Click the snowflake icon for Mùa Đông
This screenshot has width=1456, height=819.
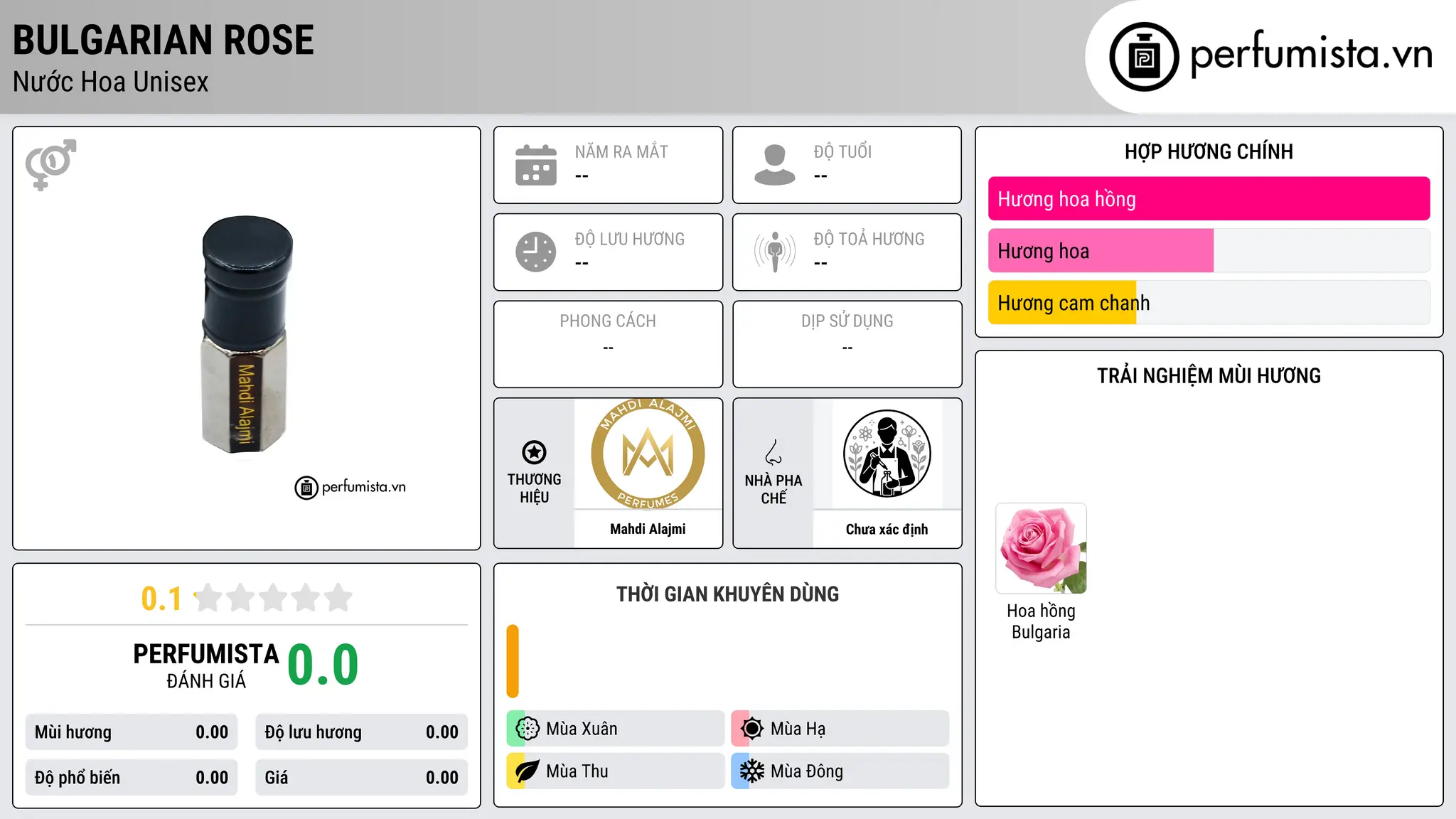tap(752, 771)
